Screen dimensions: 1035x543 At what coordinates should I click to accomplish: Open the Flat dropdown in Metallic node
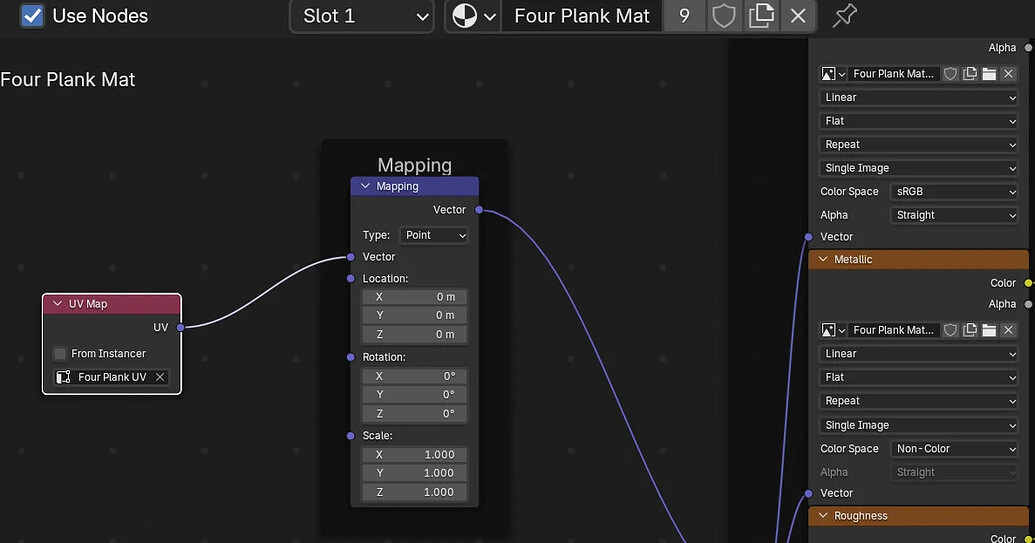click(919, 377)
